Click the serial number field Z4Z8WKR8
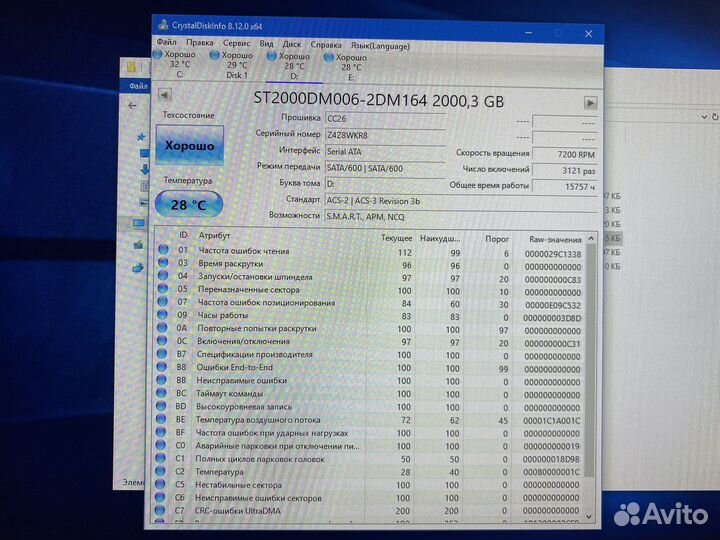The image size is (720, 540). (385, 135)
